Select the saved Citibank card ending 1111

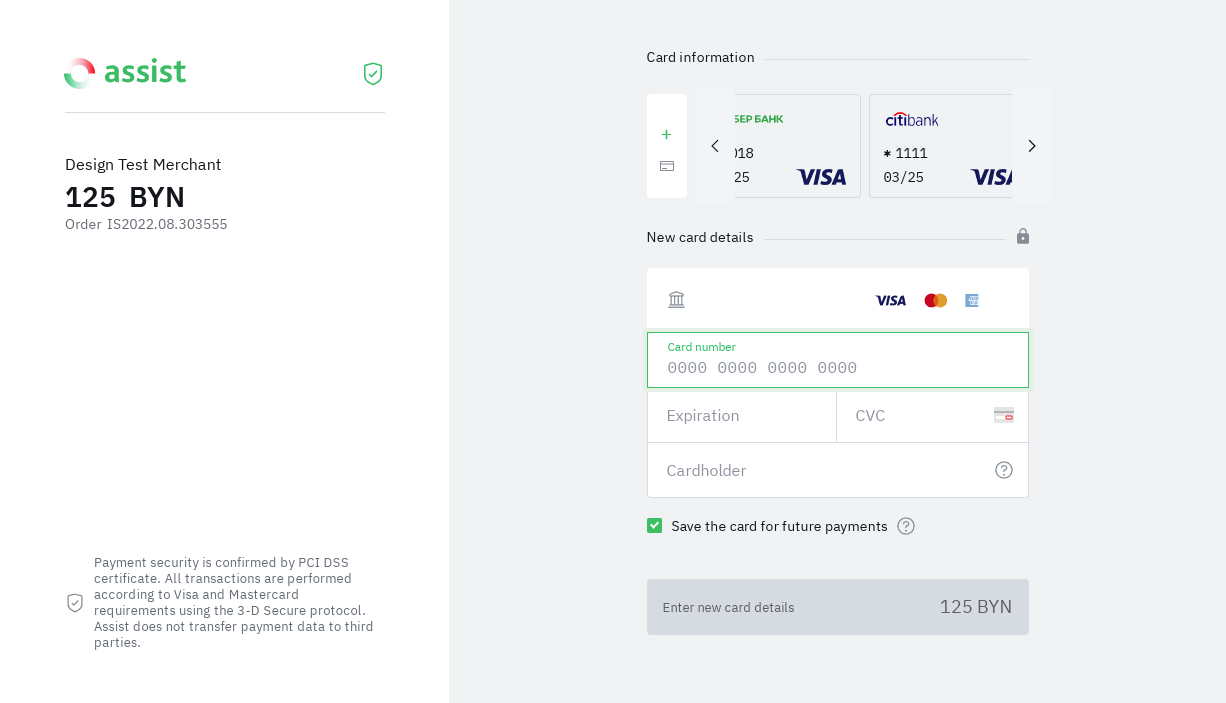[940, 146]
